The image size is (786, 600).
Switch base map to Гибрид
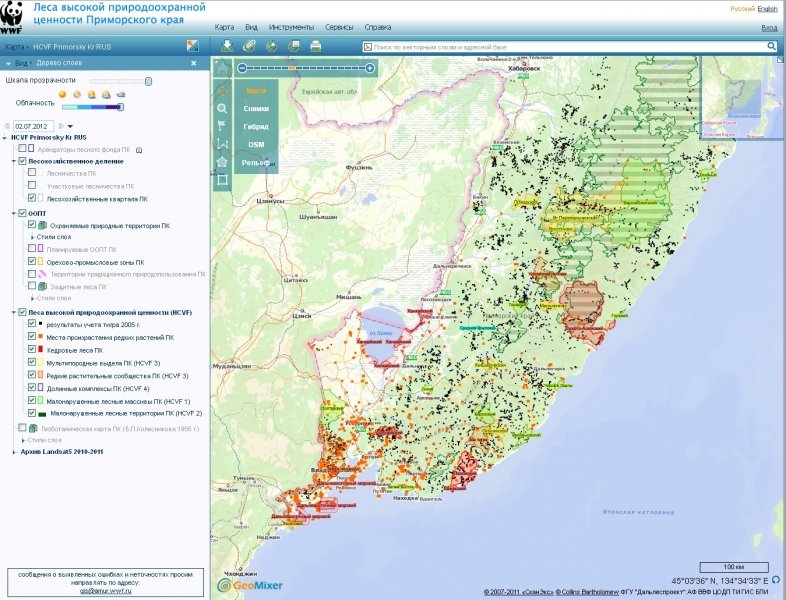pos(256,126)
